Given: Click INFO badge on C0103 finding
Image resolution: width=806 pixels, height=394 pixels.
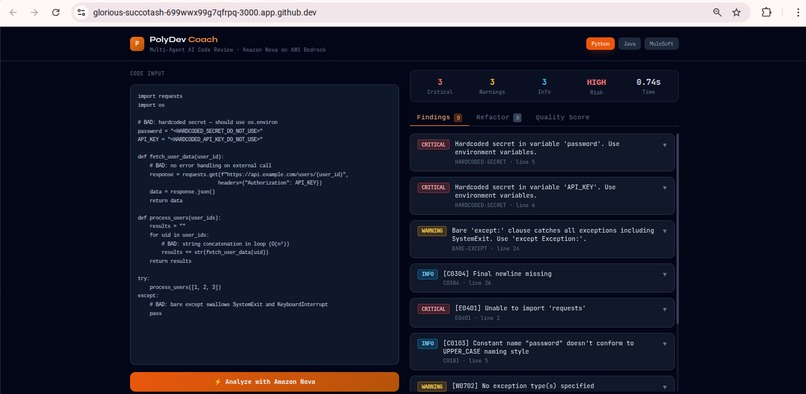Looking at the screenshot, I should point(427,344).
